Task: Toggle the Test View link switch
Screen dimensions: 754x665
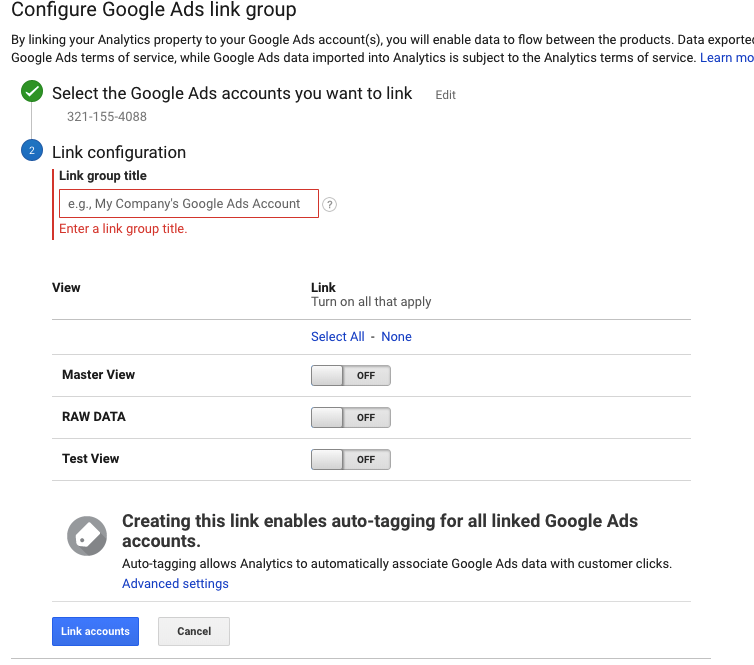Action: point(351,459)
